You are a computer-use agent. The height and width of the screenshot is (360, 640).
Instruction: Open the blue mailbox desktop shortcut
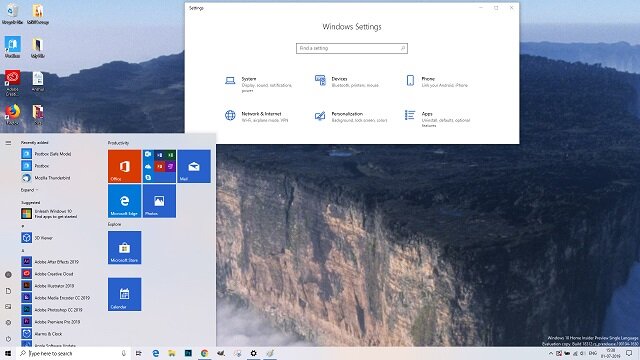pos(12,47)
